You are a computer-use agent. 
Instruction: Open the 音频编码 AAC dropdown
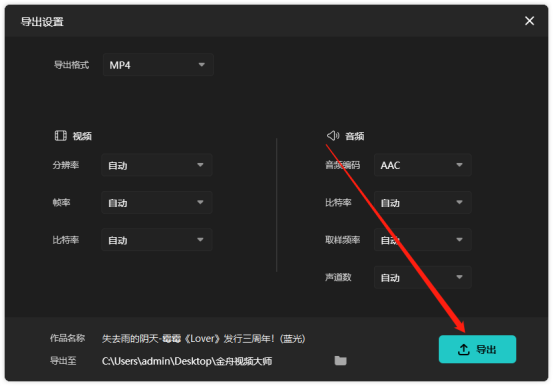(423, 165)
